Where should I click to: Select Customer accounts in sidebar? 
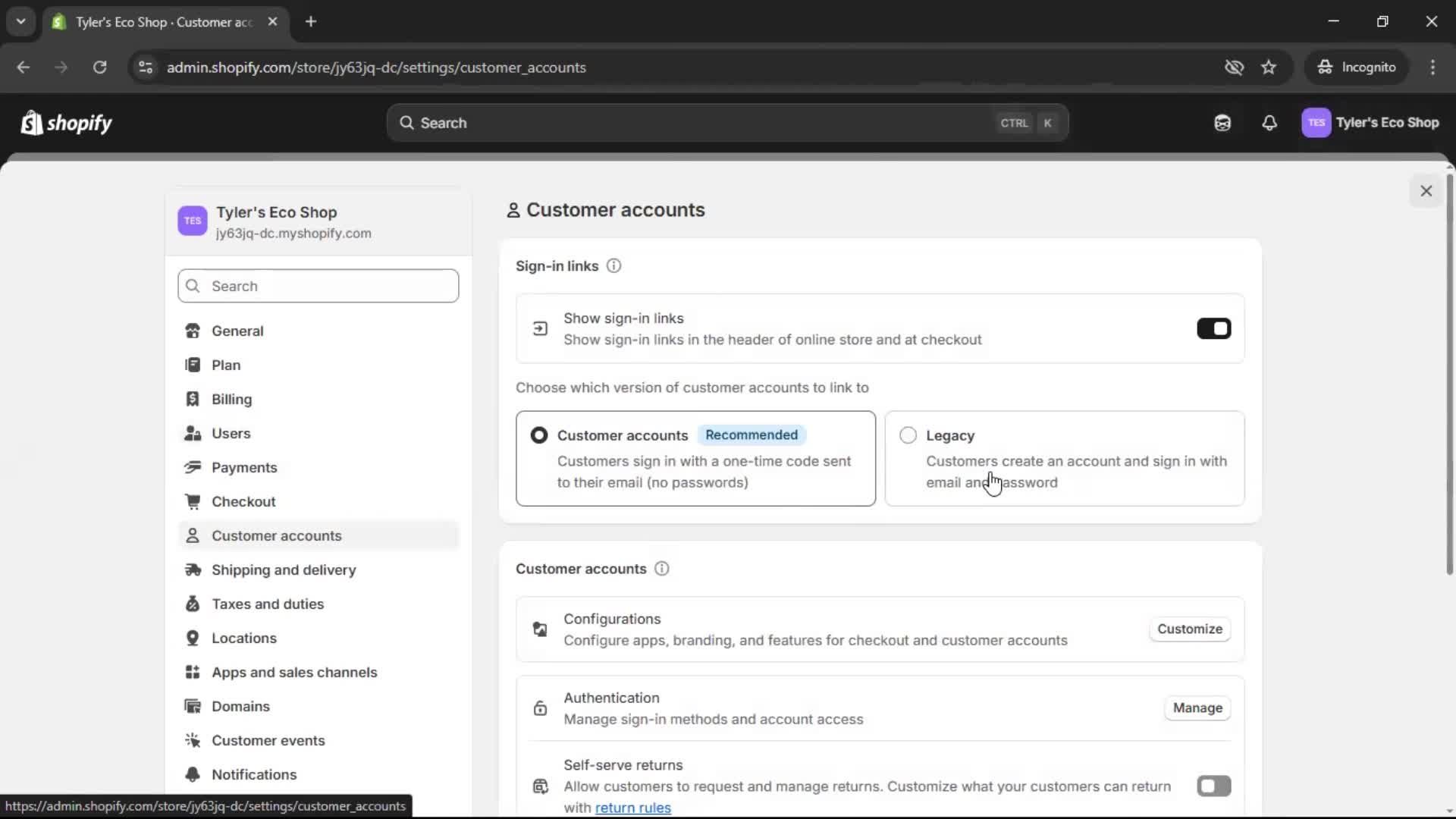point(318,536)
